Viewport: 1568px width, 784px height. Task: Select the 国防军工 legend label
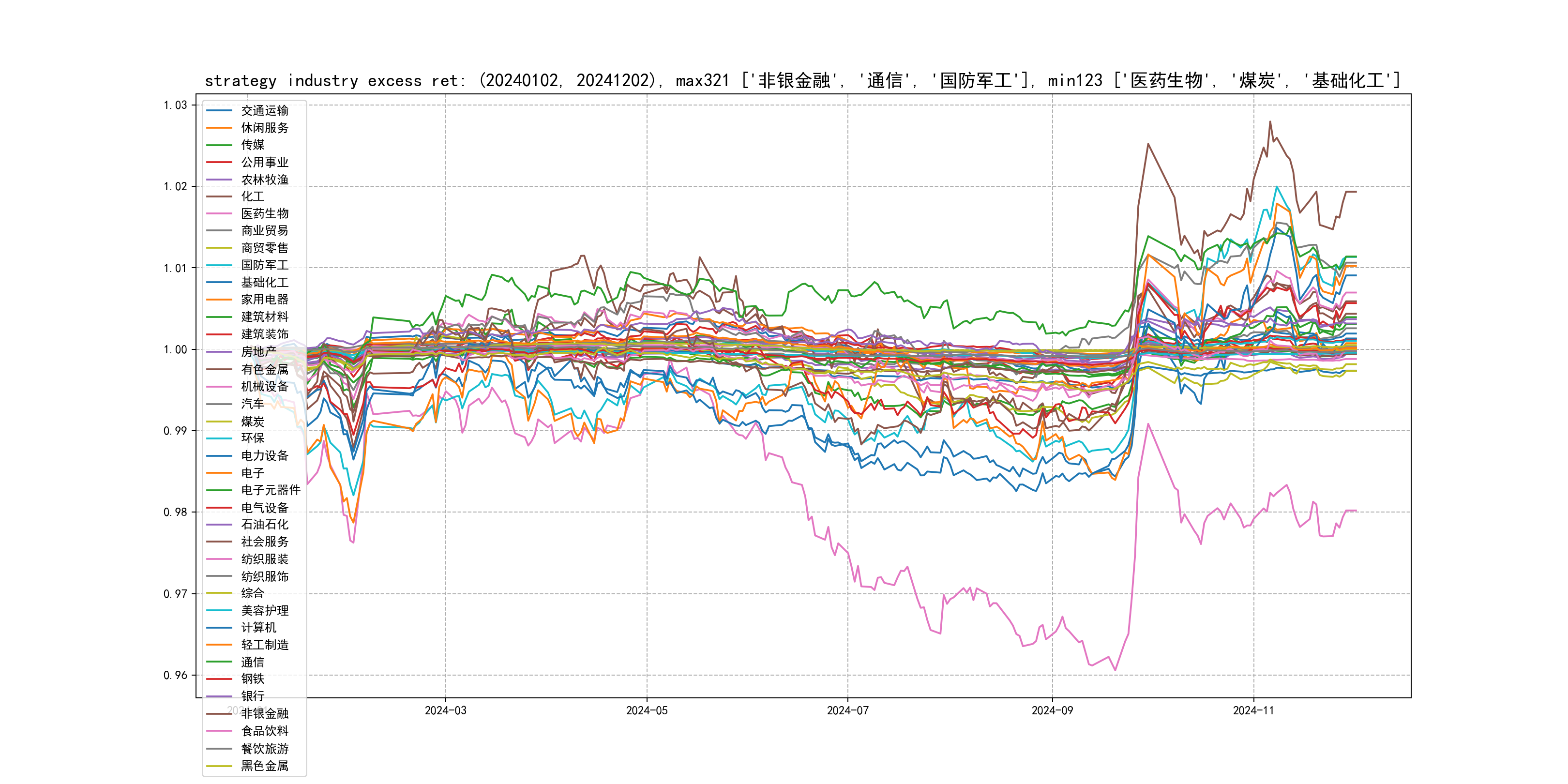click(x=264, y=265)
